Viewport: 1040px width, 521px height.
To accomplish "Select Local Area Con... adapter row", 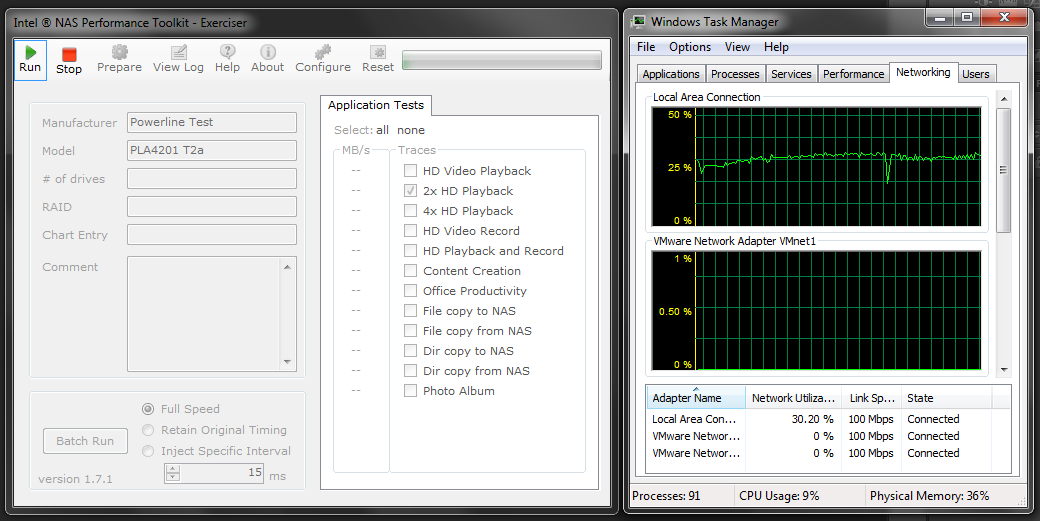I will pyautogui.click(x=828, y=419).
